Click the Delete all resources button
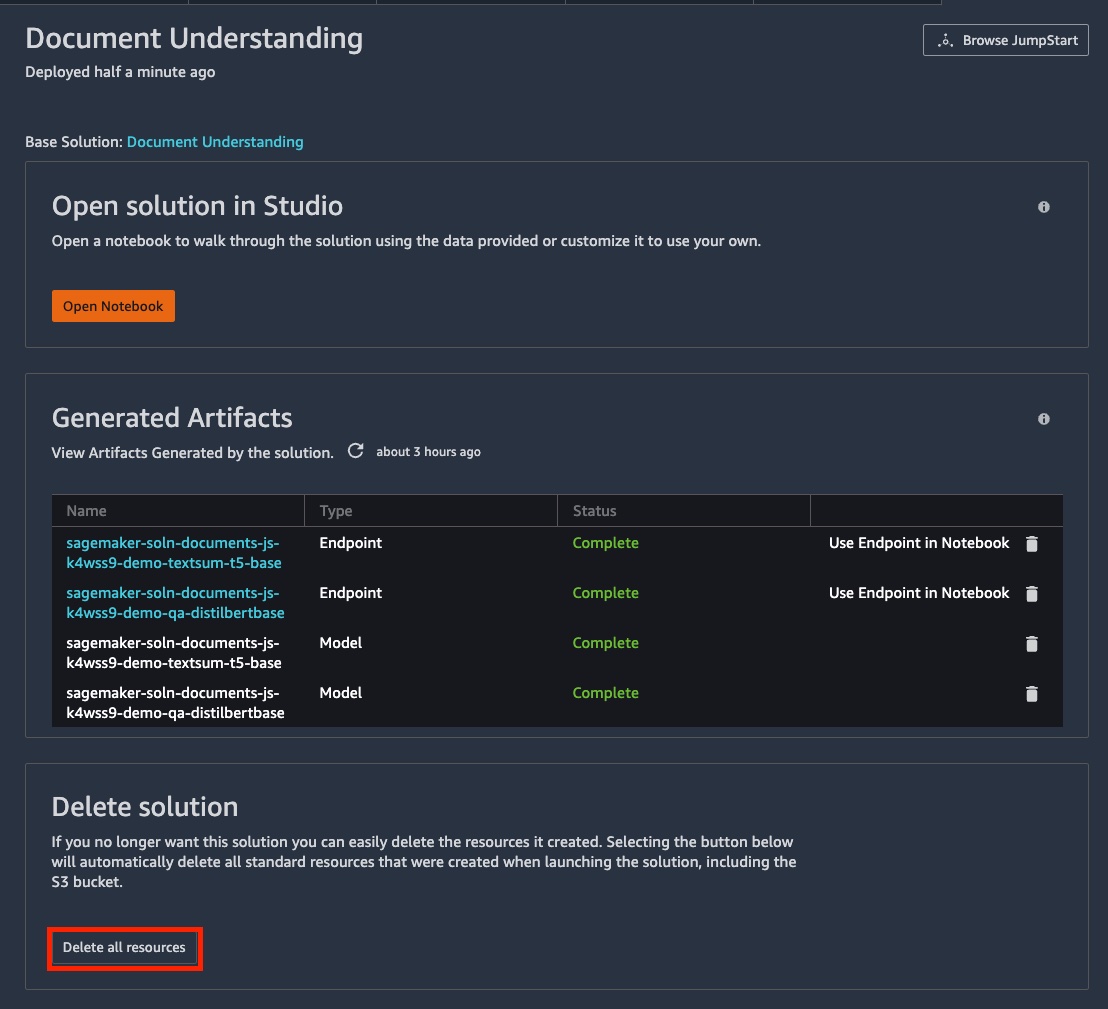This screenshot has width=1108, height=1009. pos(124,948)
